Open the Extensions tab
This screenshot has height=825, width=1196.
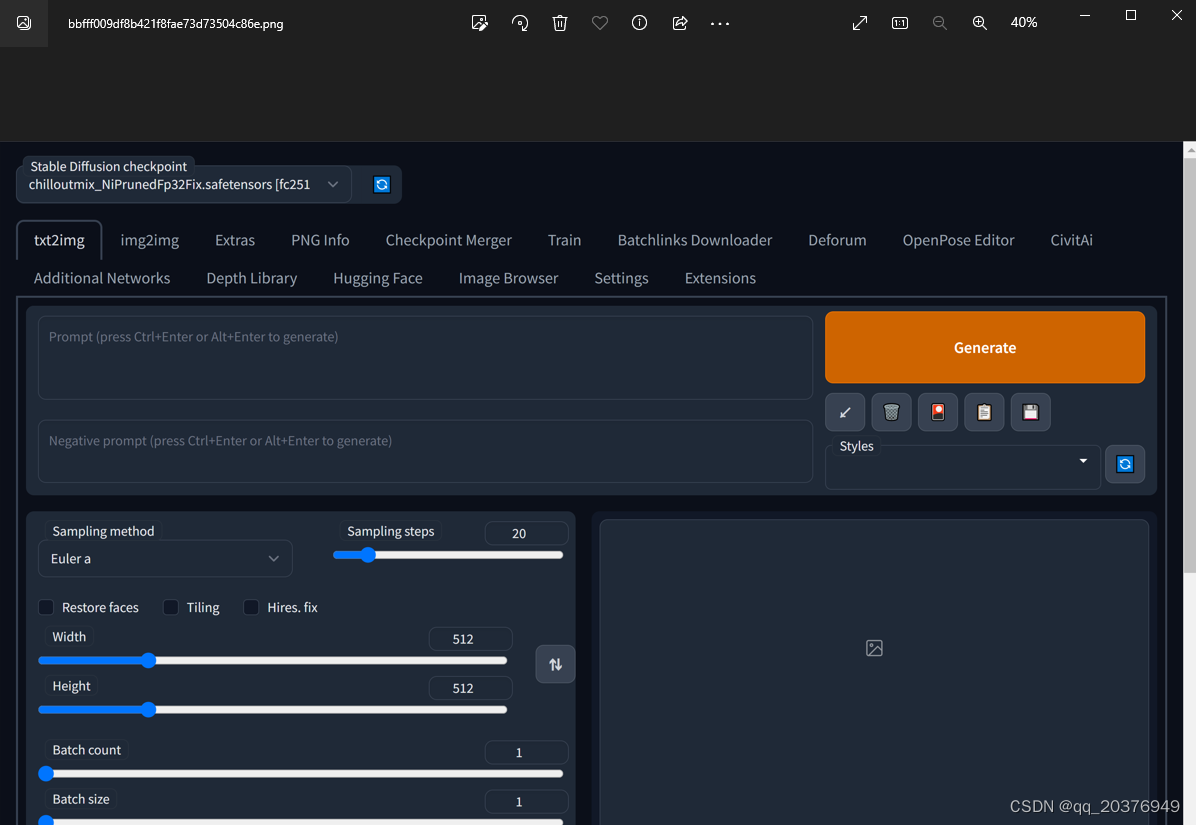720,278
